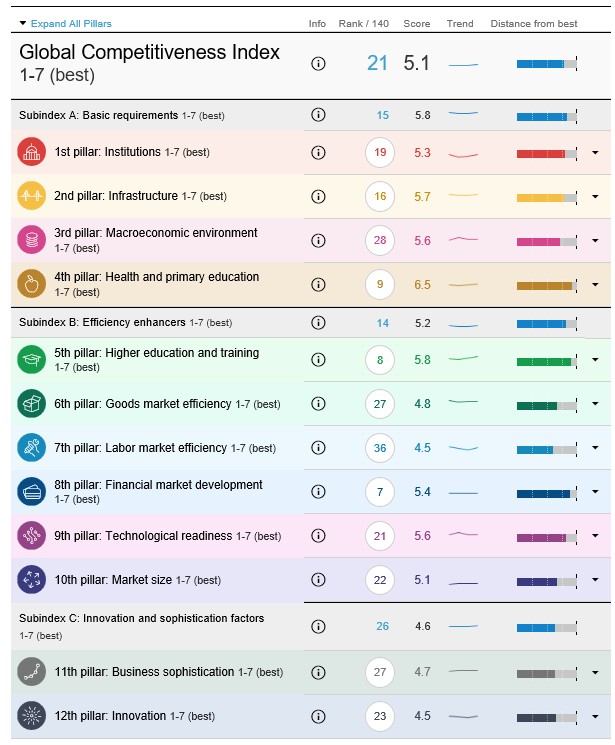Click the Macroeconomic environment coin icon
This screenshot has width=615, height=745.
point(31,240)
